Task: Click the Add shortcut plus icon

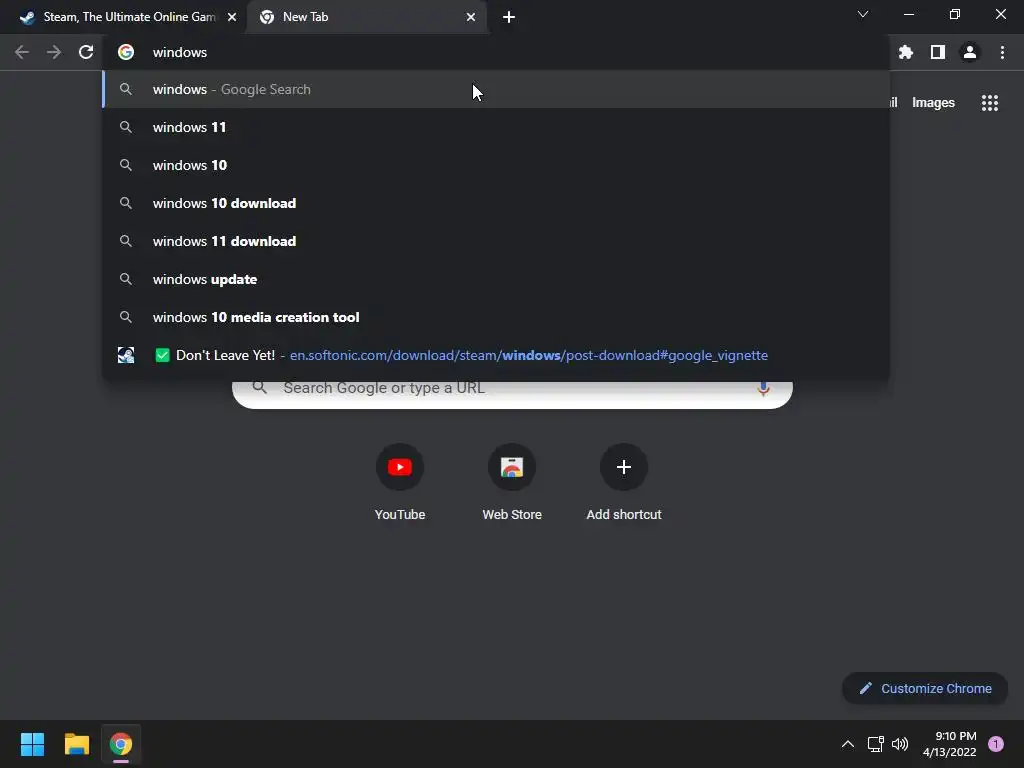Action: (x=624, y=467)
